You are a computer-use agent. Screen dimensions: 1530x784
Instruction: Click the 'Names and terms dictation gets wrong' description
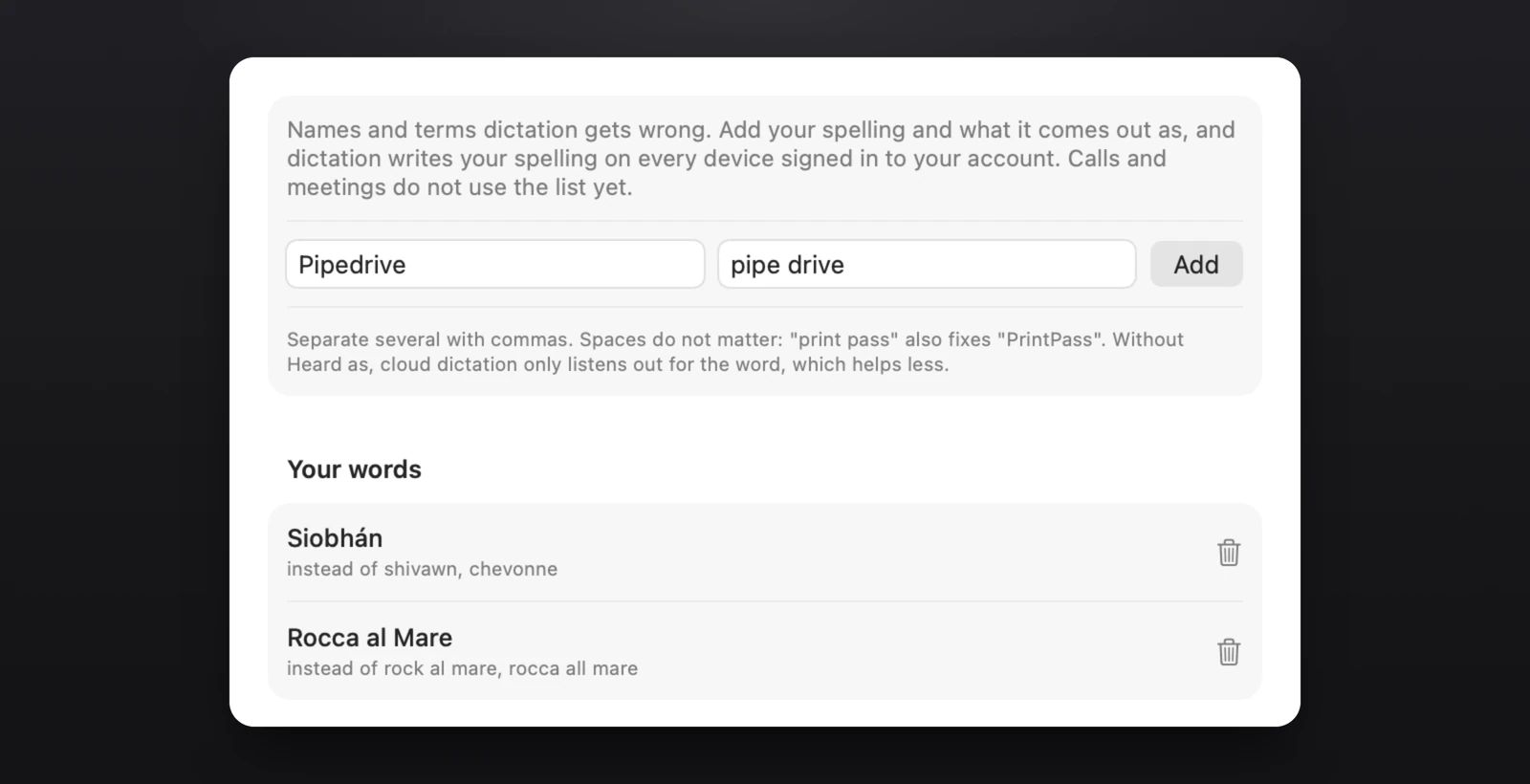[761, 159]
